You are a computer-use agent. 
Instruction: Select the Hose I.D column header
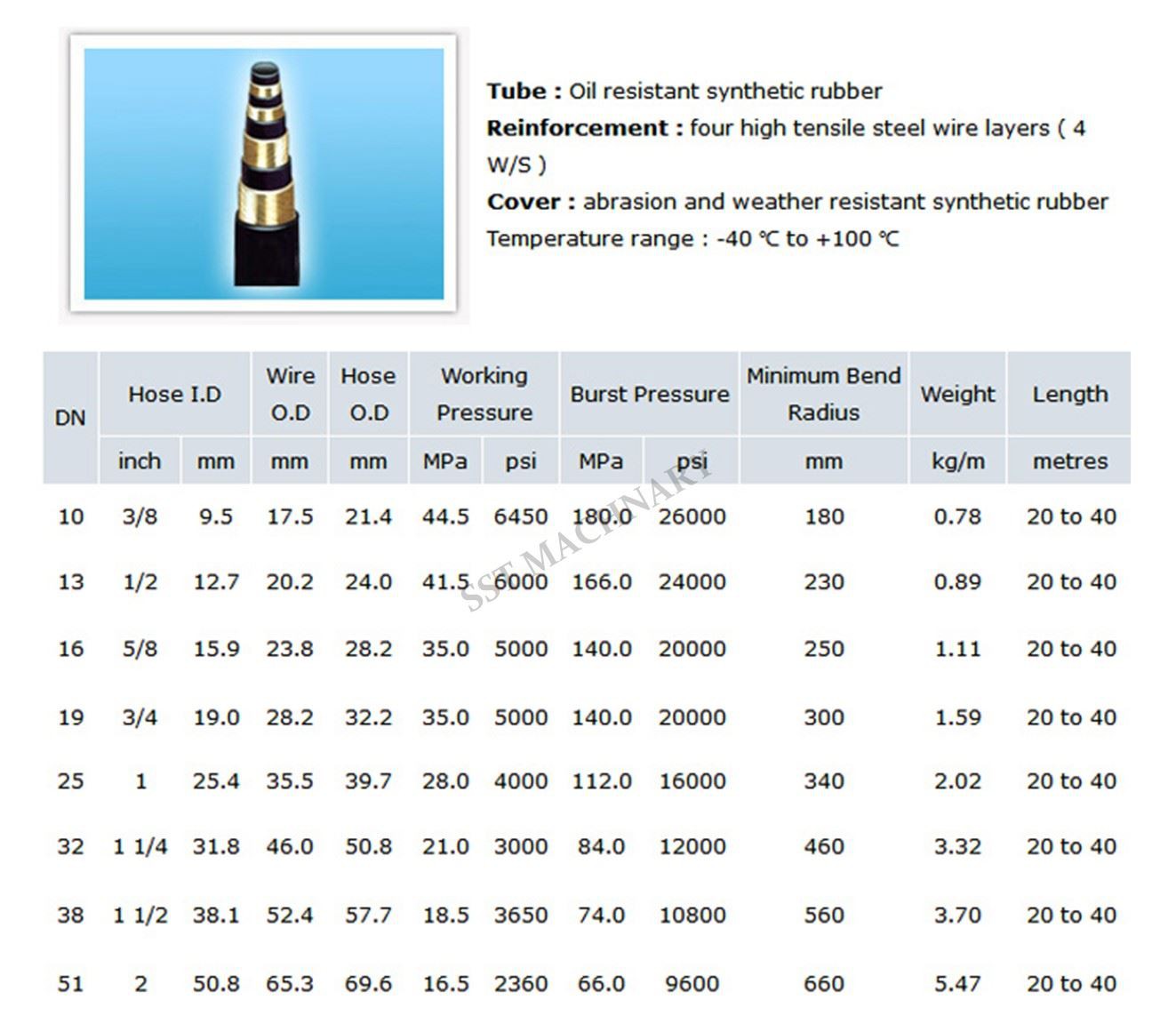click(x=174, y=394)
